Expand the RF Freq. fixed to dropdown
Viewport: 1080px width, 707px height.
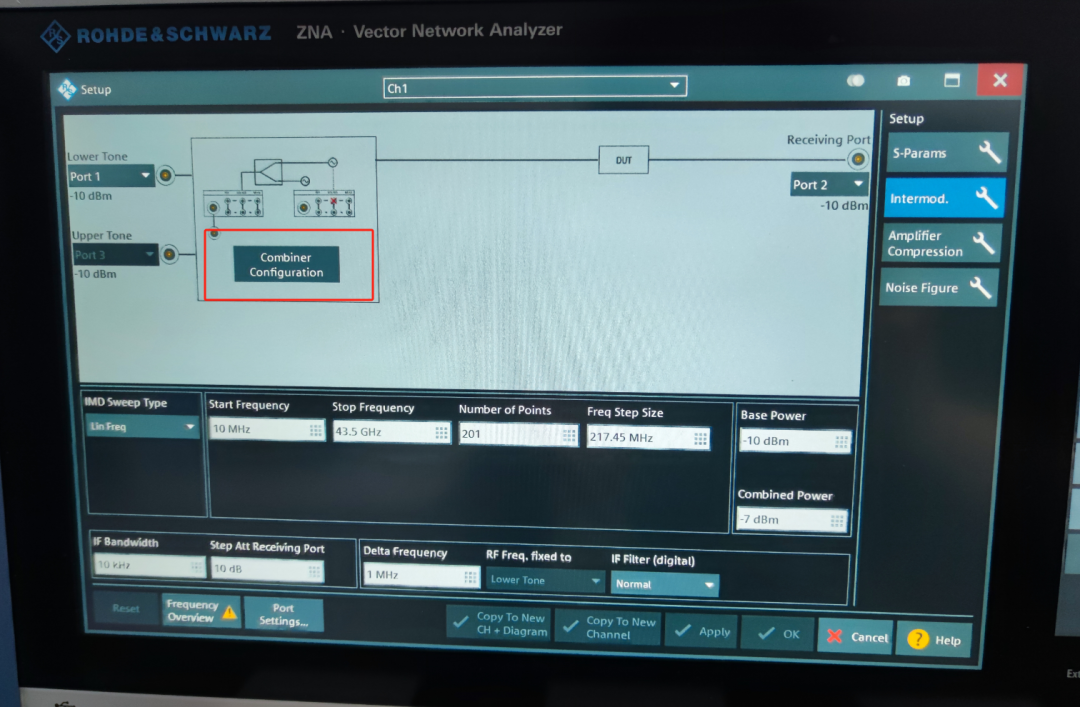coord(546,580)
